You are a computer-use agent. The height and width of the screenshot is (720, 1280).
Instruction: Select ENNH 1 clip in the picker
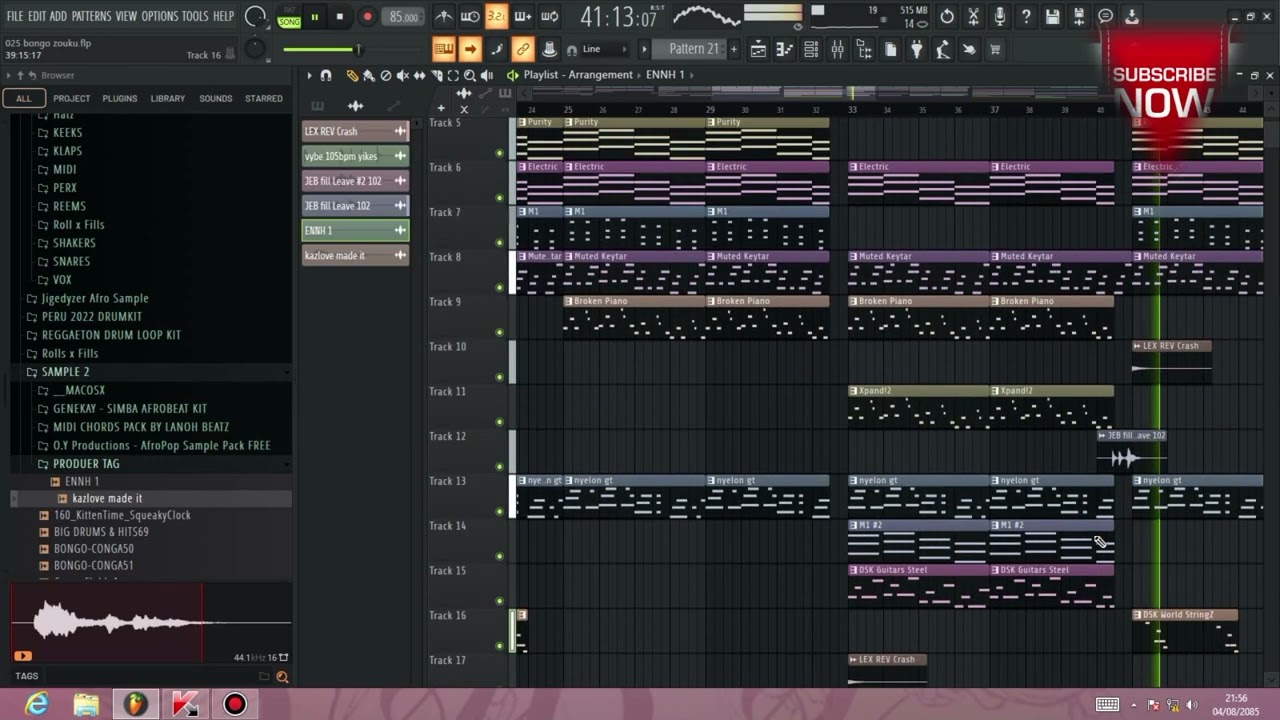pyautogui.click(x=355, y=230)
